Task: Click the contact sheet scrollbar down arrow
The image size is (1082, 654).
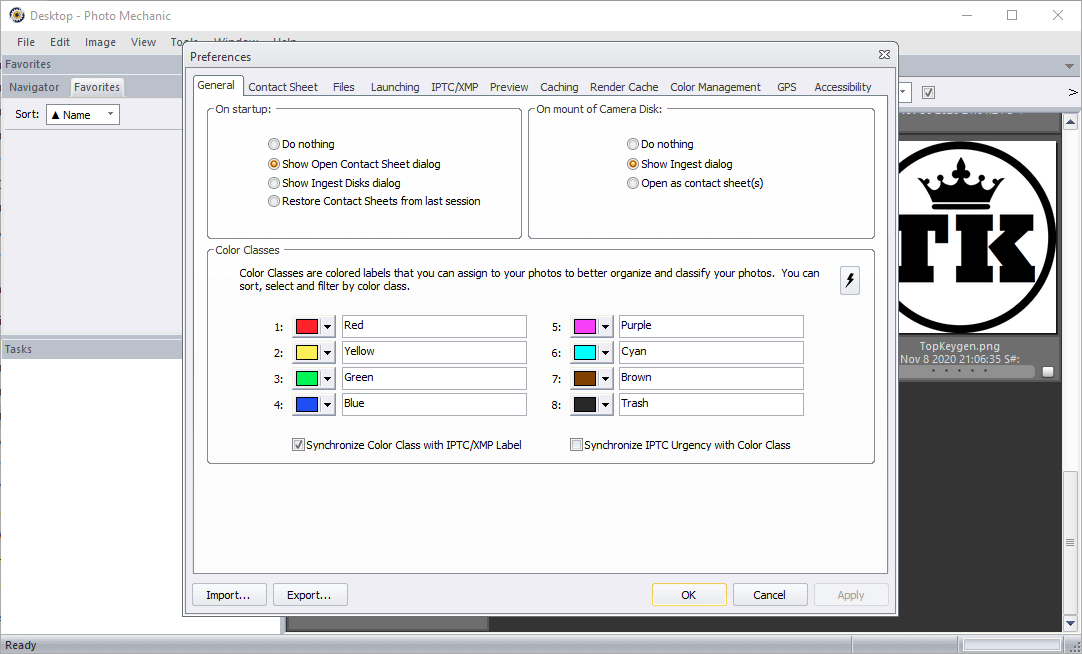Action: pyautogui.click(x=1070, y=624)
